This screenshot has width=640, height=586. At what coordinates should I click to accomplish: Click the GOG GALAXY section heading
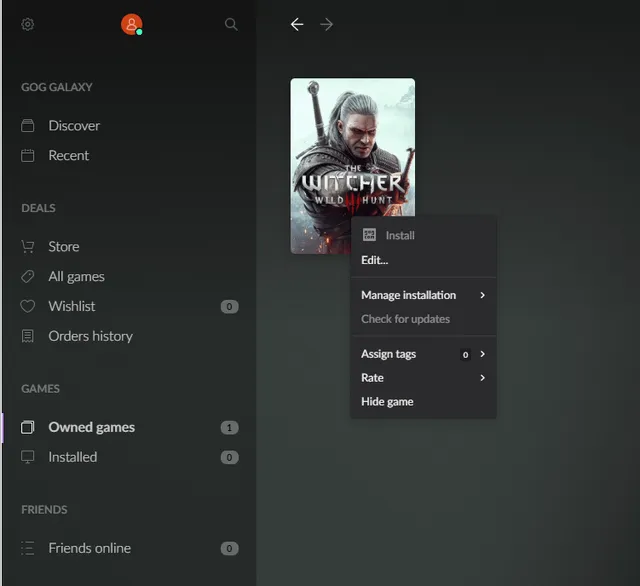click(x=57, y=87)
